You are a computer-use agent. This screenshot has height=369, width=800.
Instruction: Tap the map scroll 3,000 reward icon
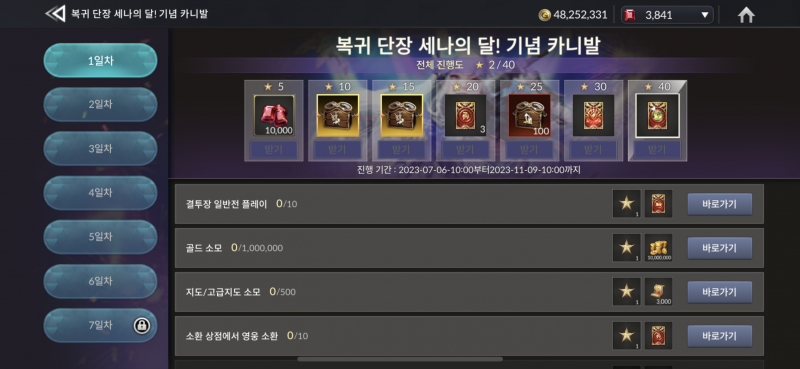click(658, 291)
